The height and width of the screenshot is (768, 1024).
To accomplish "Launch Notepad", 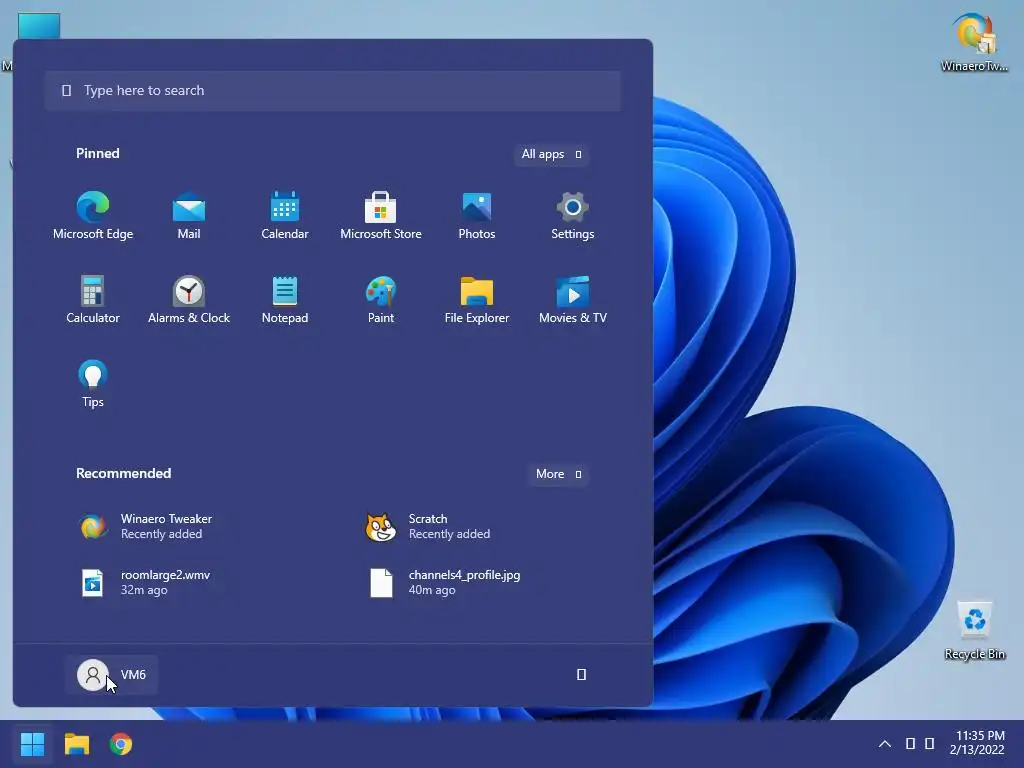I will click(285, 300).
